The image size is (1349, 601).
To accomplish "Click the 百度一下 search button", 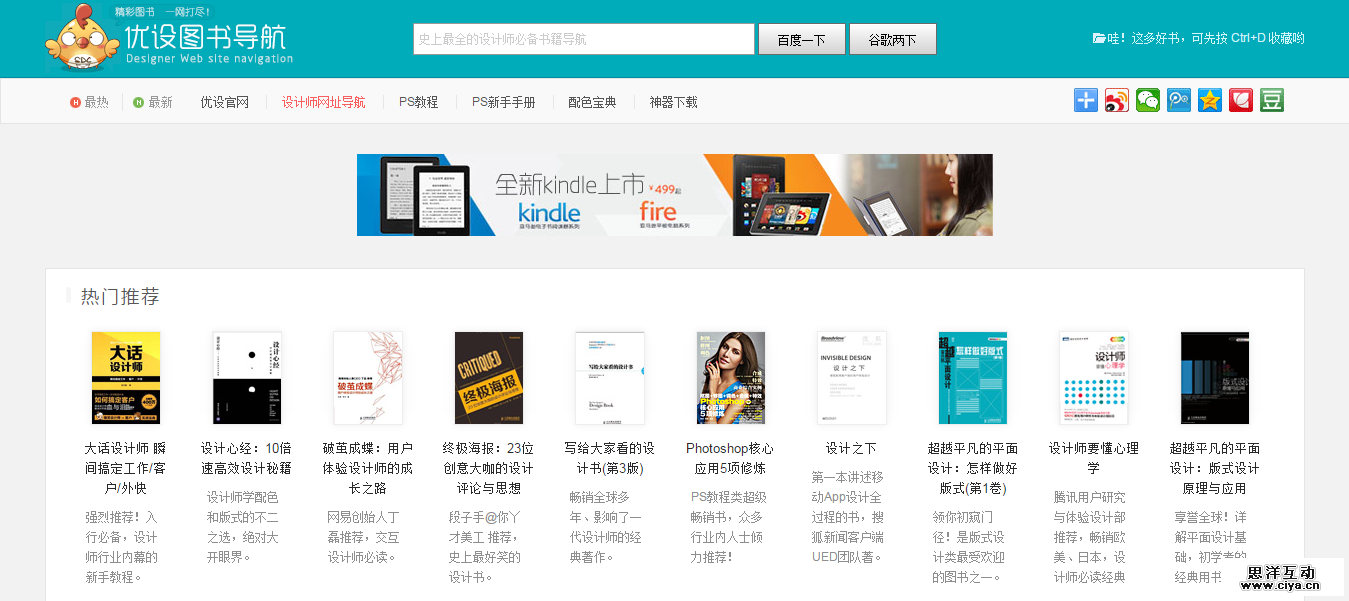I will click(x=802, y=39).
